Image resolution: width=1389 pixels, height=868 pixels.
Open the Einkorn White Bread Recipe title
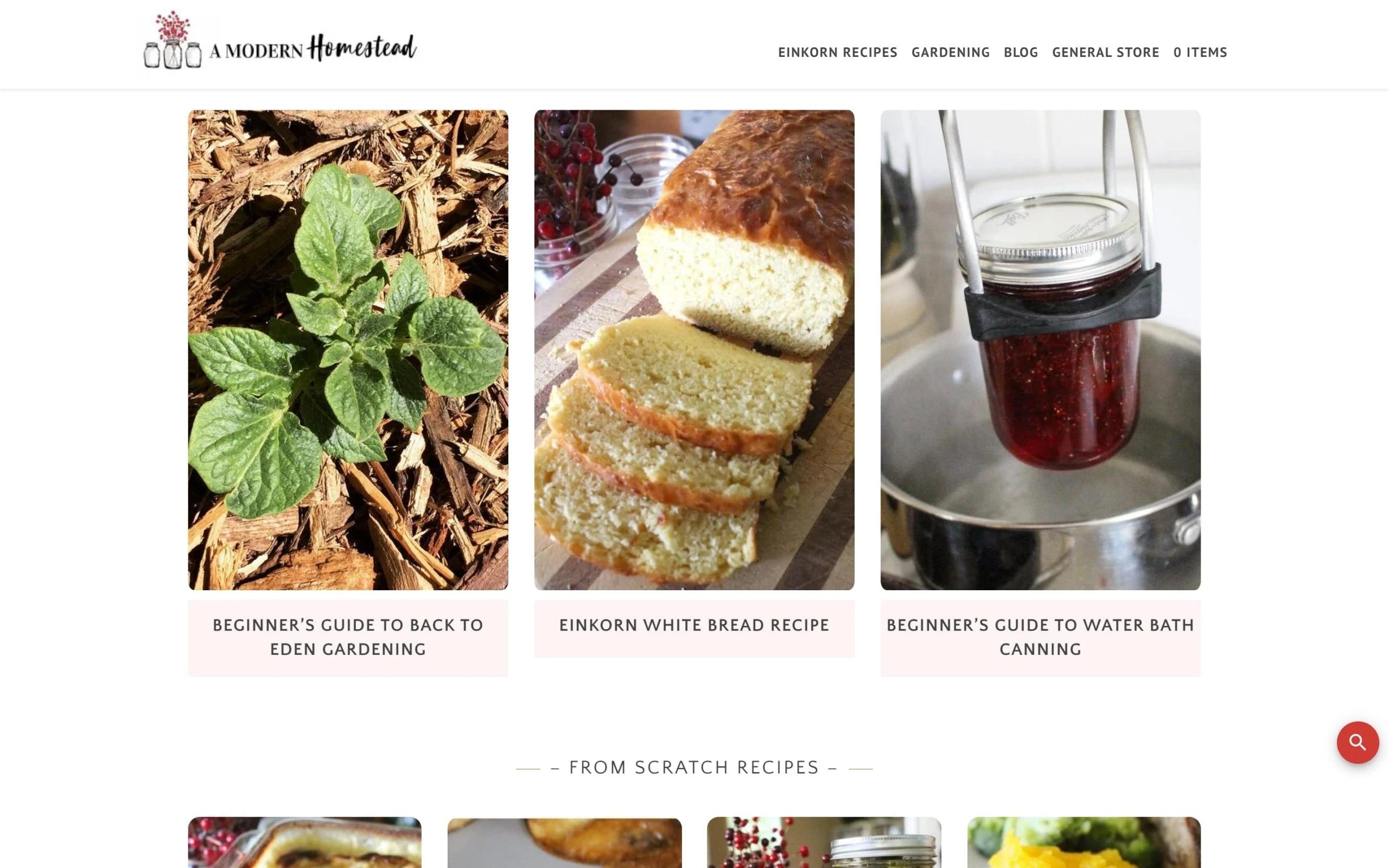(694, 625)
